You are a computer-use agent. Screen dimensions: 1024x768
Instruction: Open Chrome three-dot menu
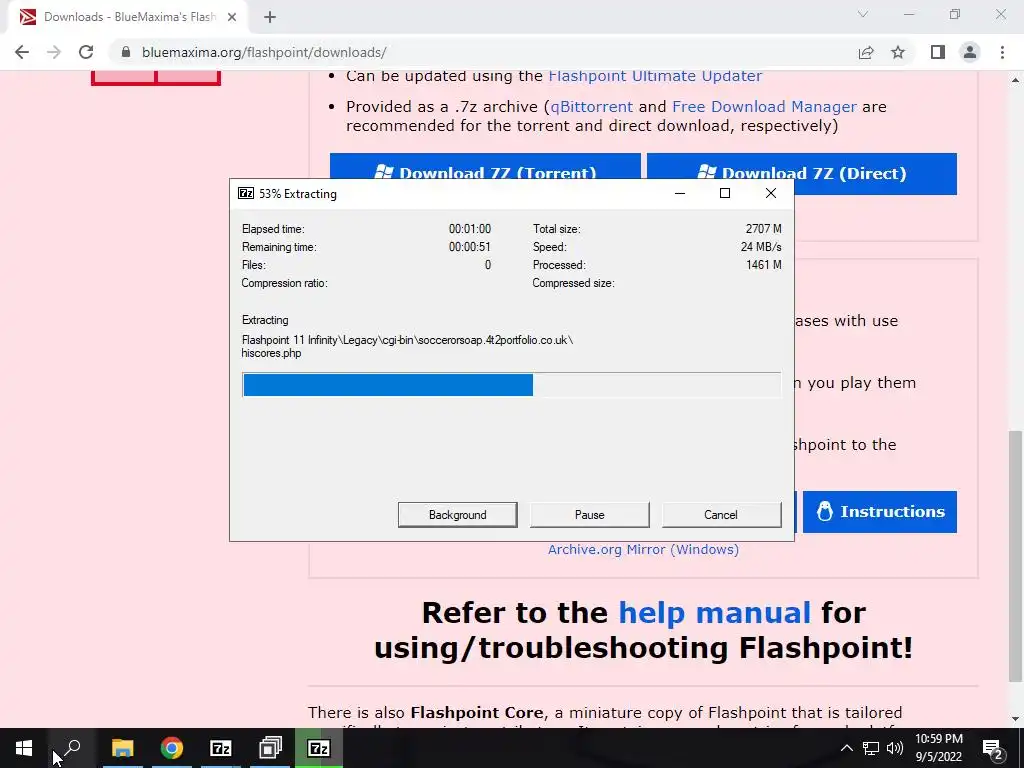(x=1002, y=52)
